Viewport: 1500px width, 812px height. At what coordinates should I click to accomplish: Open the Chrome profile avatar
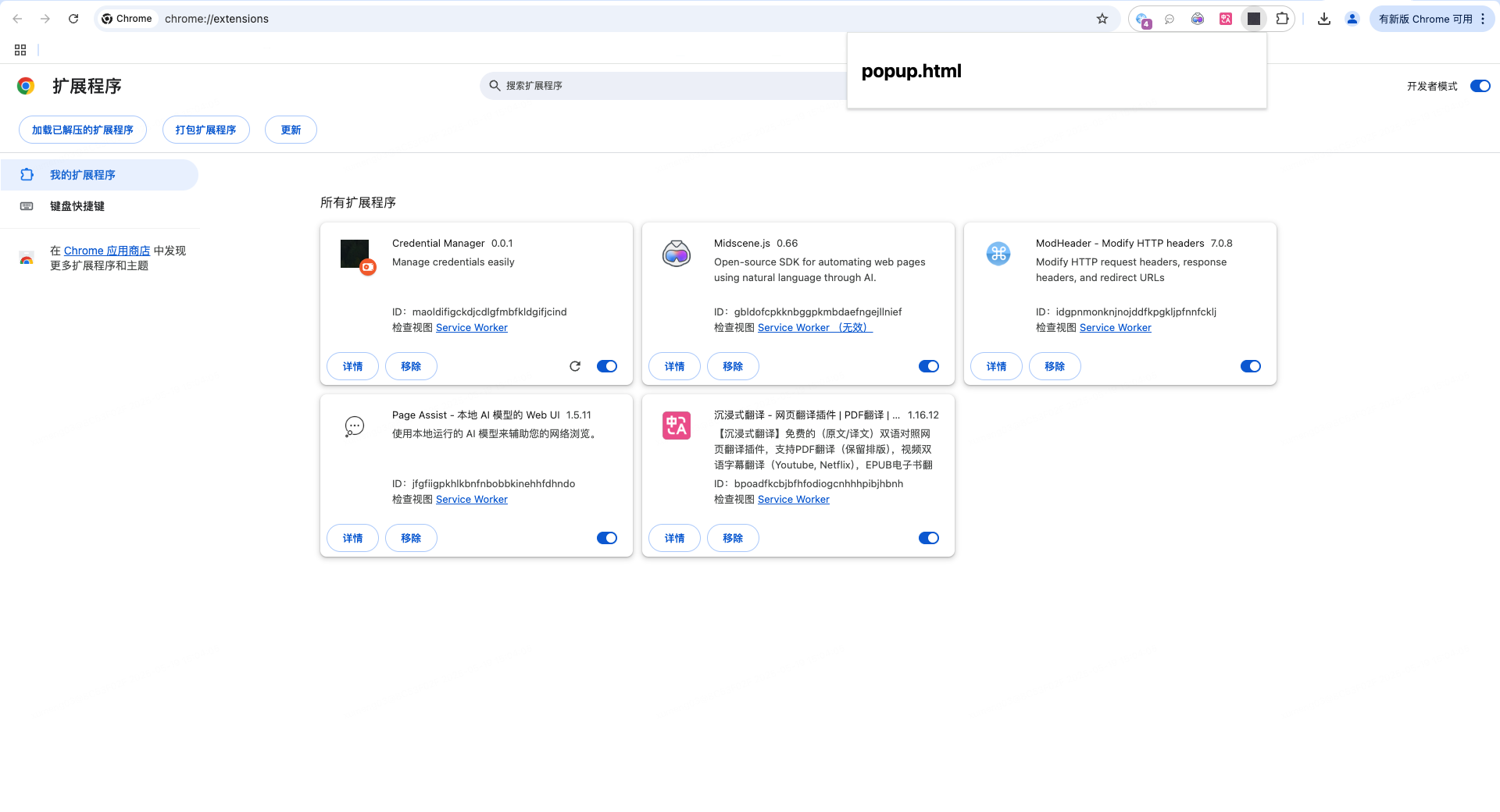(1352, 19)
